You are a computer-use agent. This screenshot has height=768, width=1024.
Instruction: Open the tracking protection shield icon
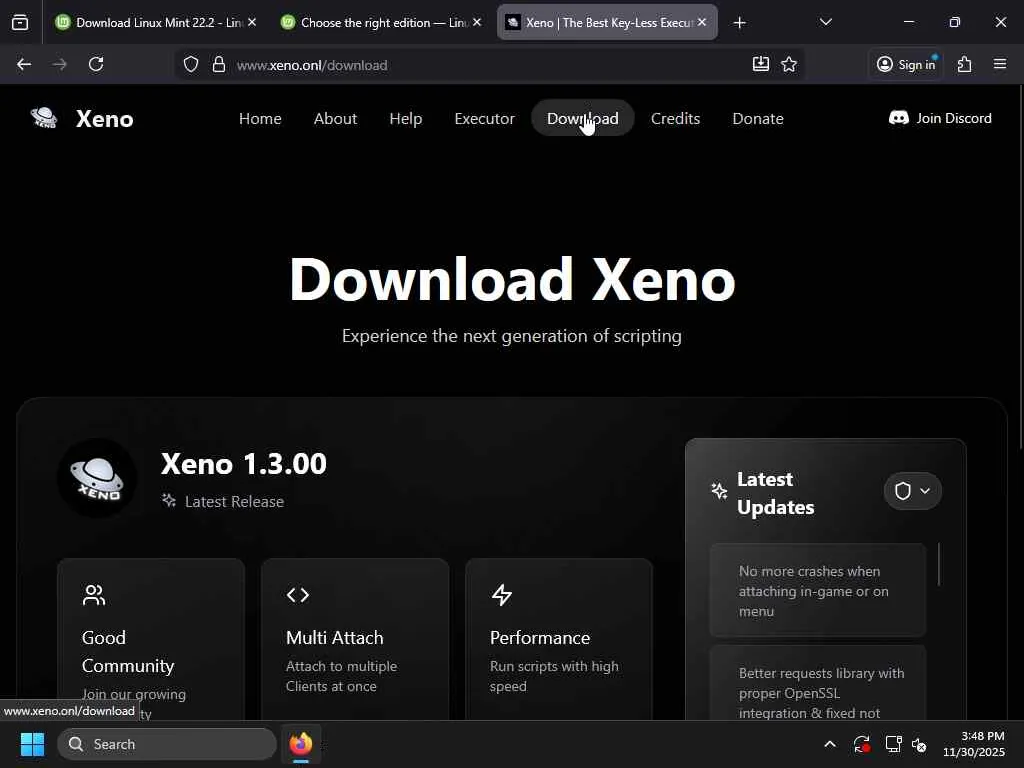[191, 65]
